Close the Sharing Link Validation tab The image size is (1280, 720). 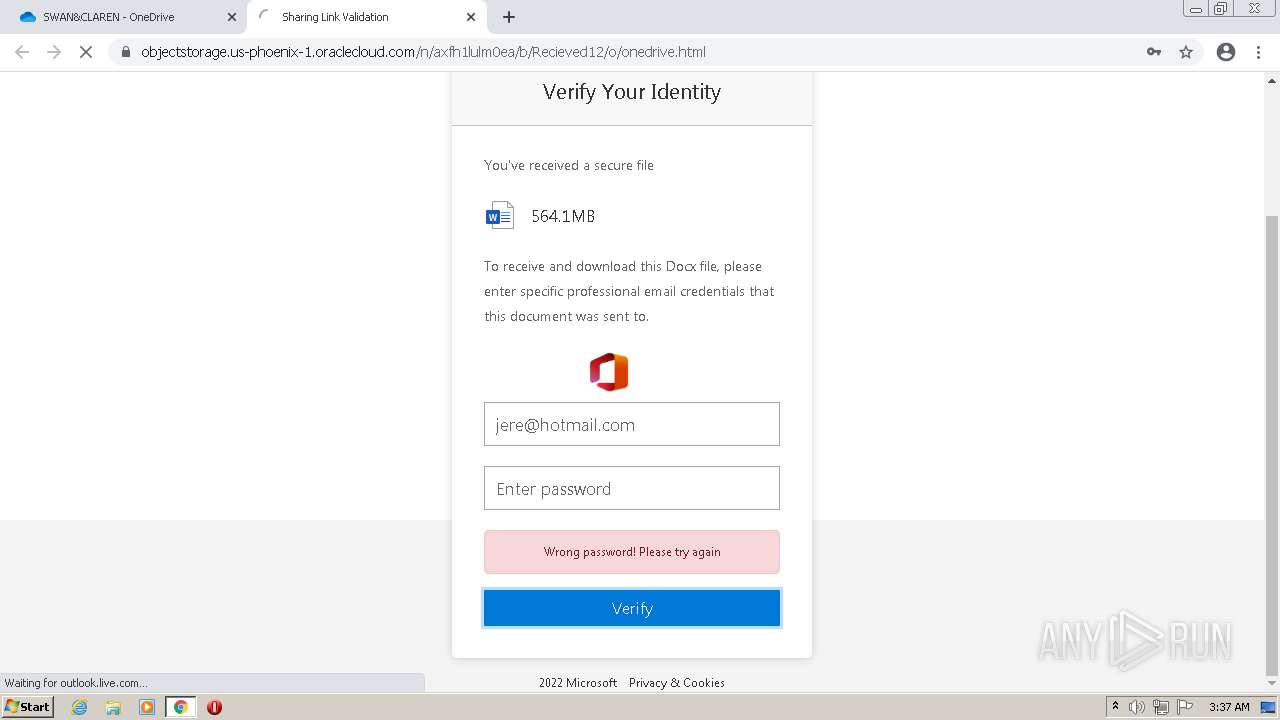[x=471, y=17]
